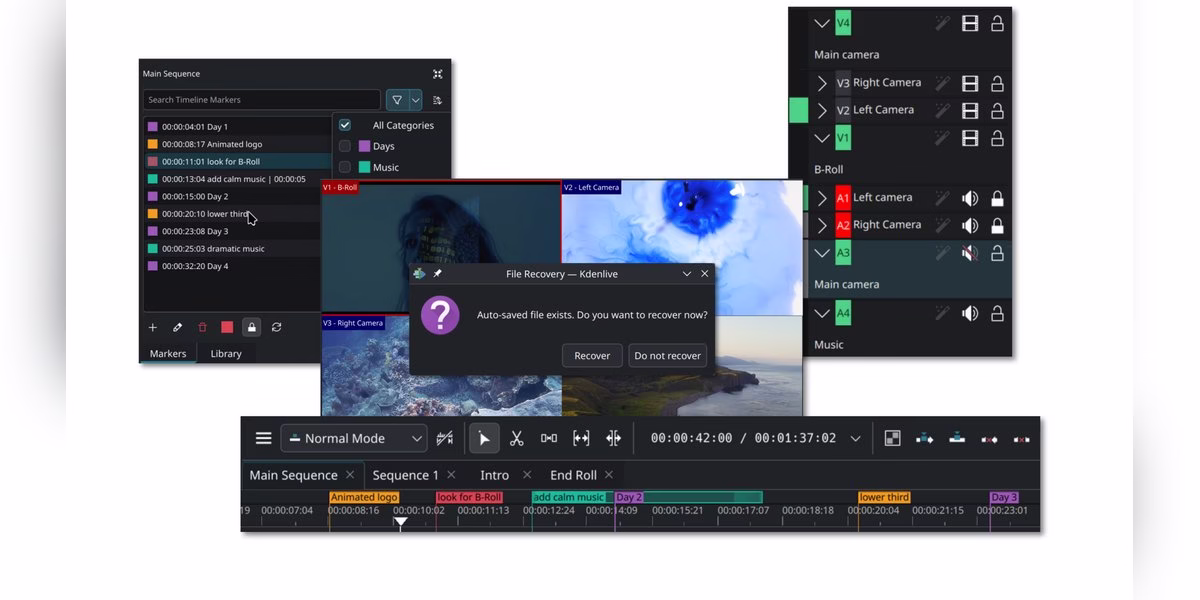Click the insert clip zone icon
The height and width of the screenshot is (600, 1200).
click(925, 438)
